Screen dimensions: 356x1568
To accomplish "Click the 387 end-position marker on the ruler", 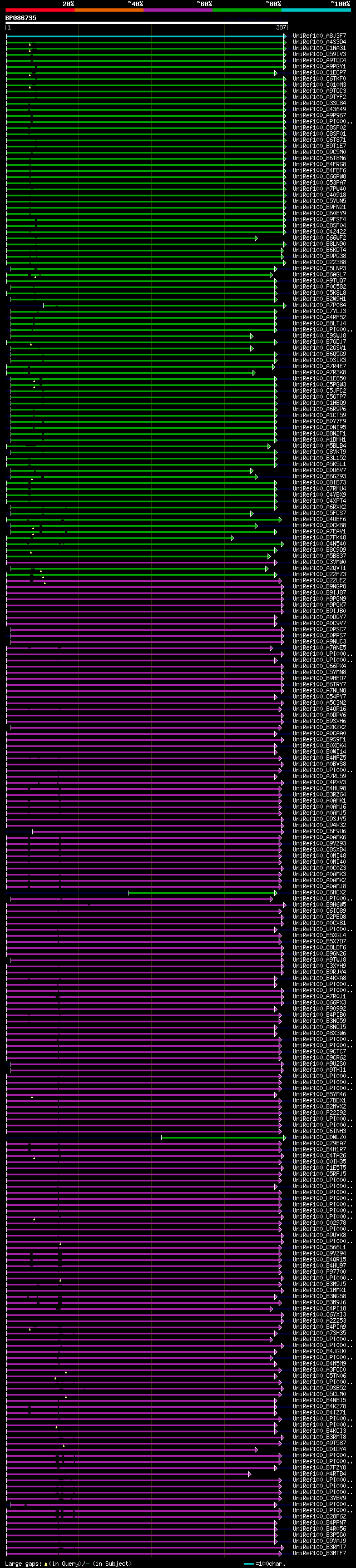I will tap(281, 27).
